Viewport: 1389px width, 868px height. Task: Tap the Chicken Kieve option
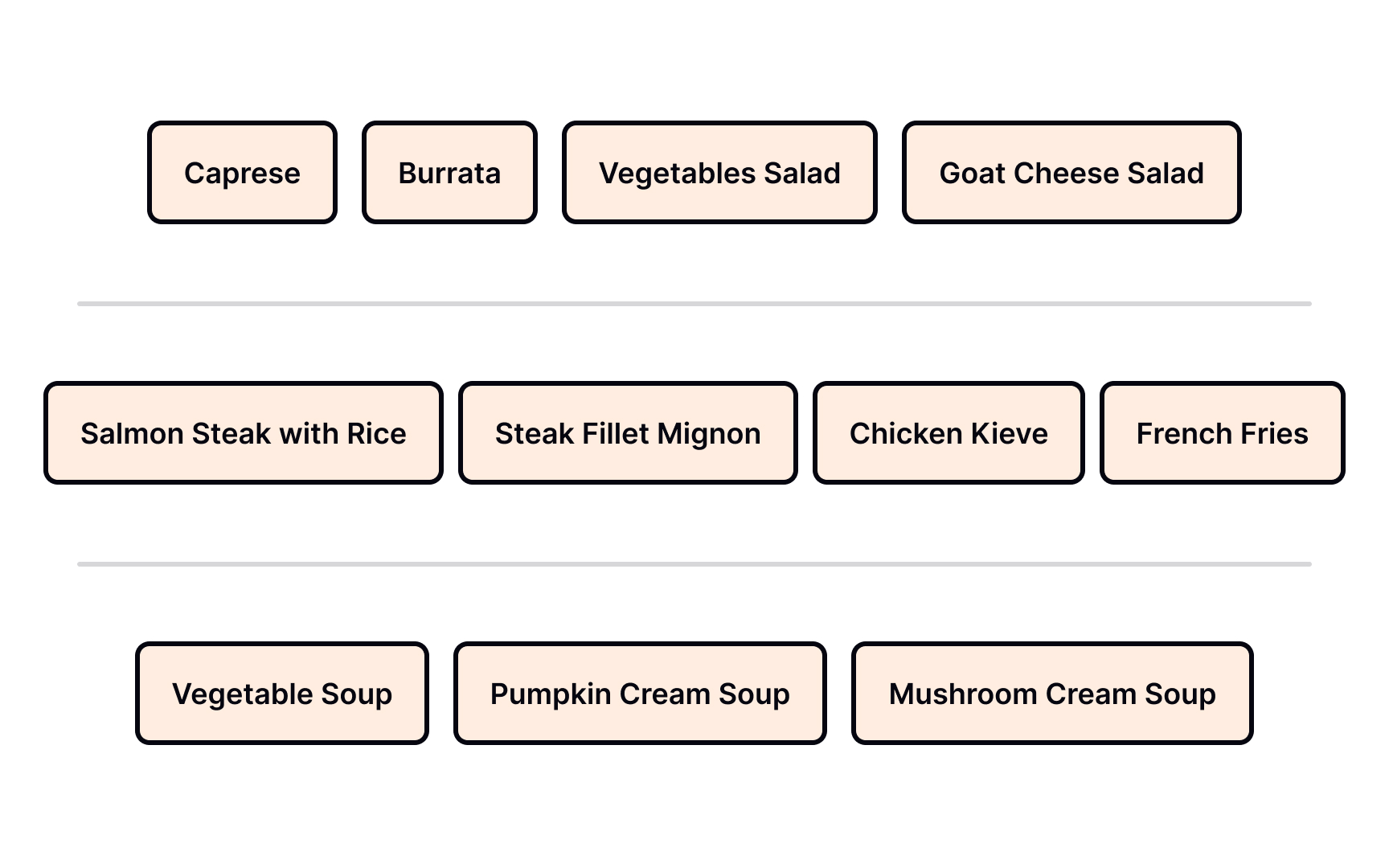949,433
